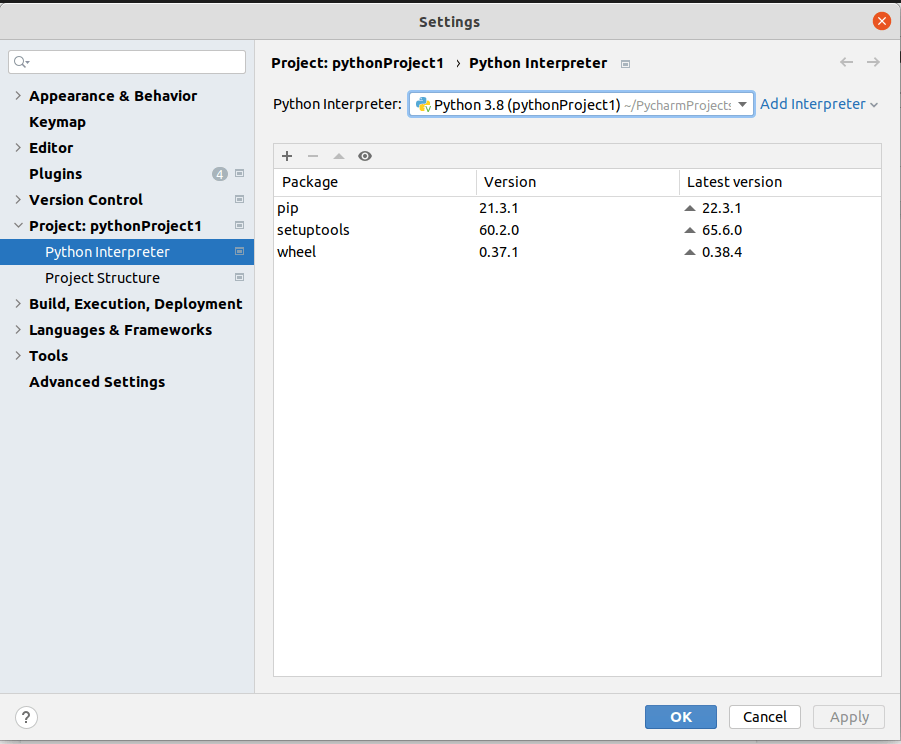901x744 pixels.
Task: Collapse the Project: pythonProject1 tree node
Action: [x=18, y=226]
